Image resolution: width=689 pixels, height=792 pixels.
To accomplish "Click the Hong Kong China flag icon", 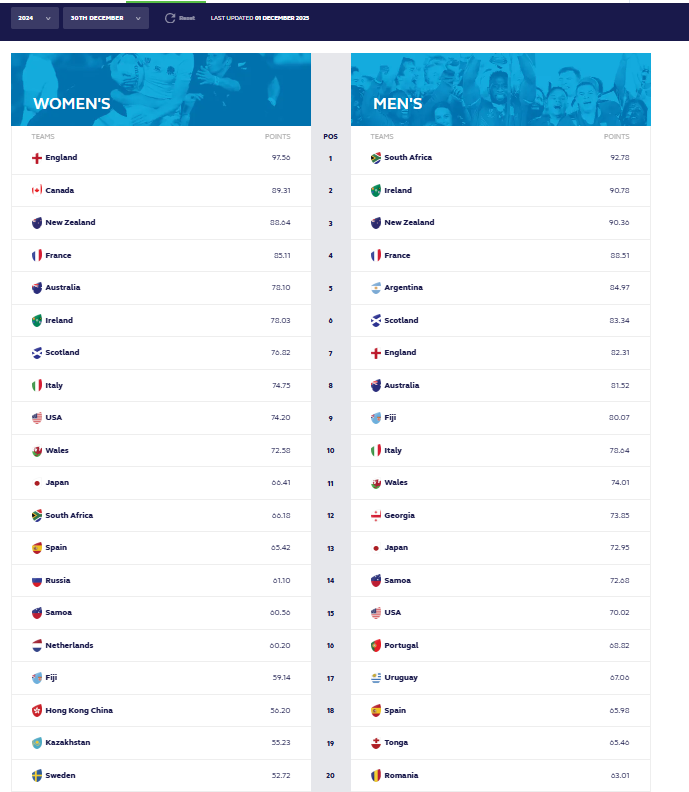I will [x=37, y=711].
